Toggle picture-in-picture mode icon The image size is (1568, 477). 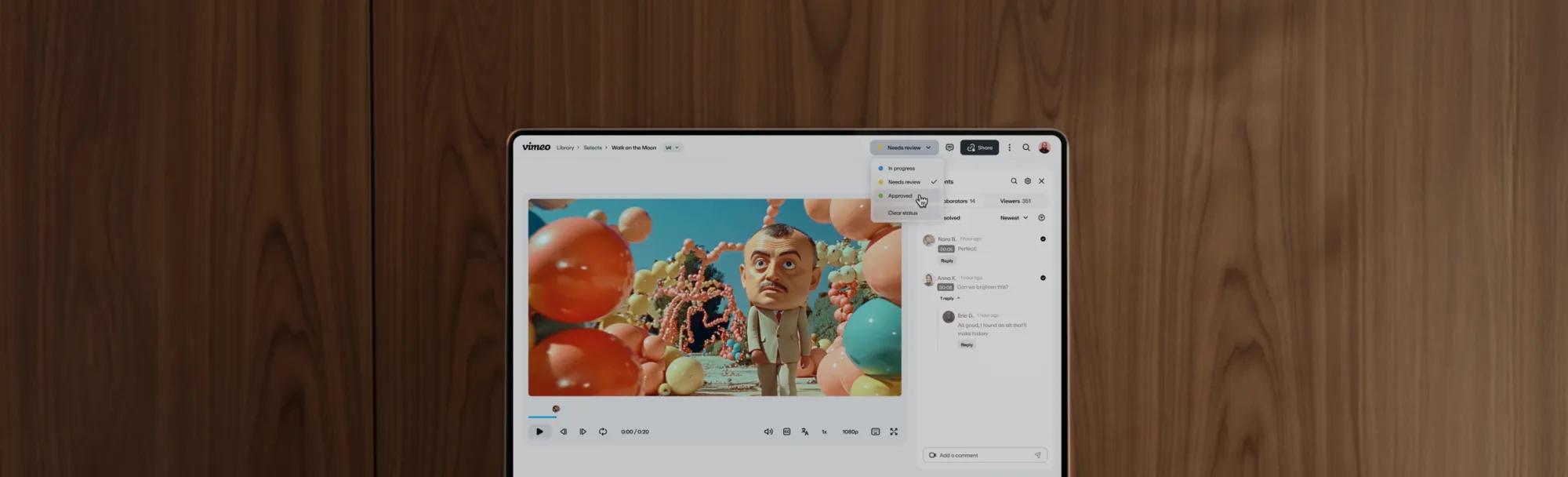(876, 431)
